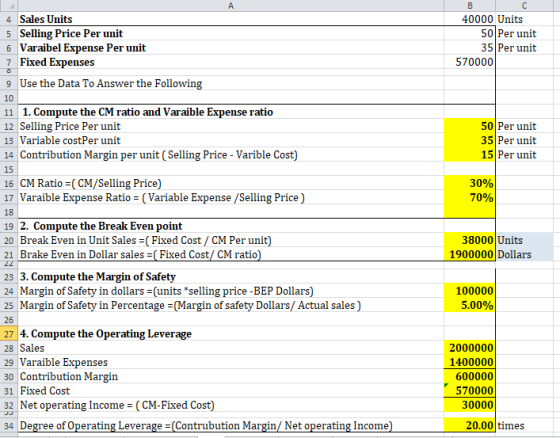
Task: Click 'Compute the Margin of Safety' heading
Action: 98,277
